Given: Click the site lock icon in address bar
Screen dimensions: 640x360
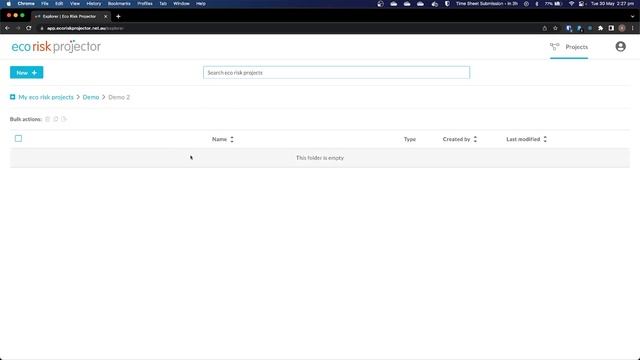Looking at the screenshot, I should click(42, 28).
